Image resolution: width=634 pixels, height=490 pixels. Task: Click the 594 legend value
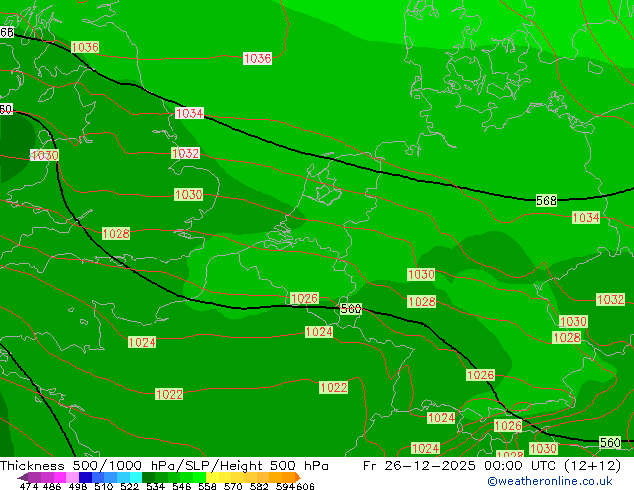[285, 486]
